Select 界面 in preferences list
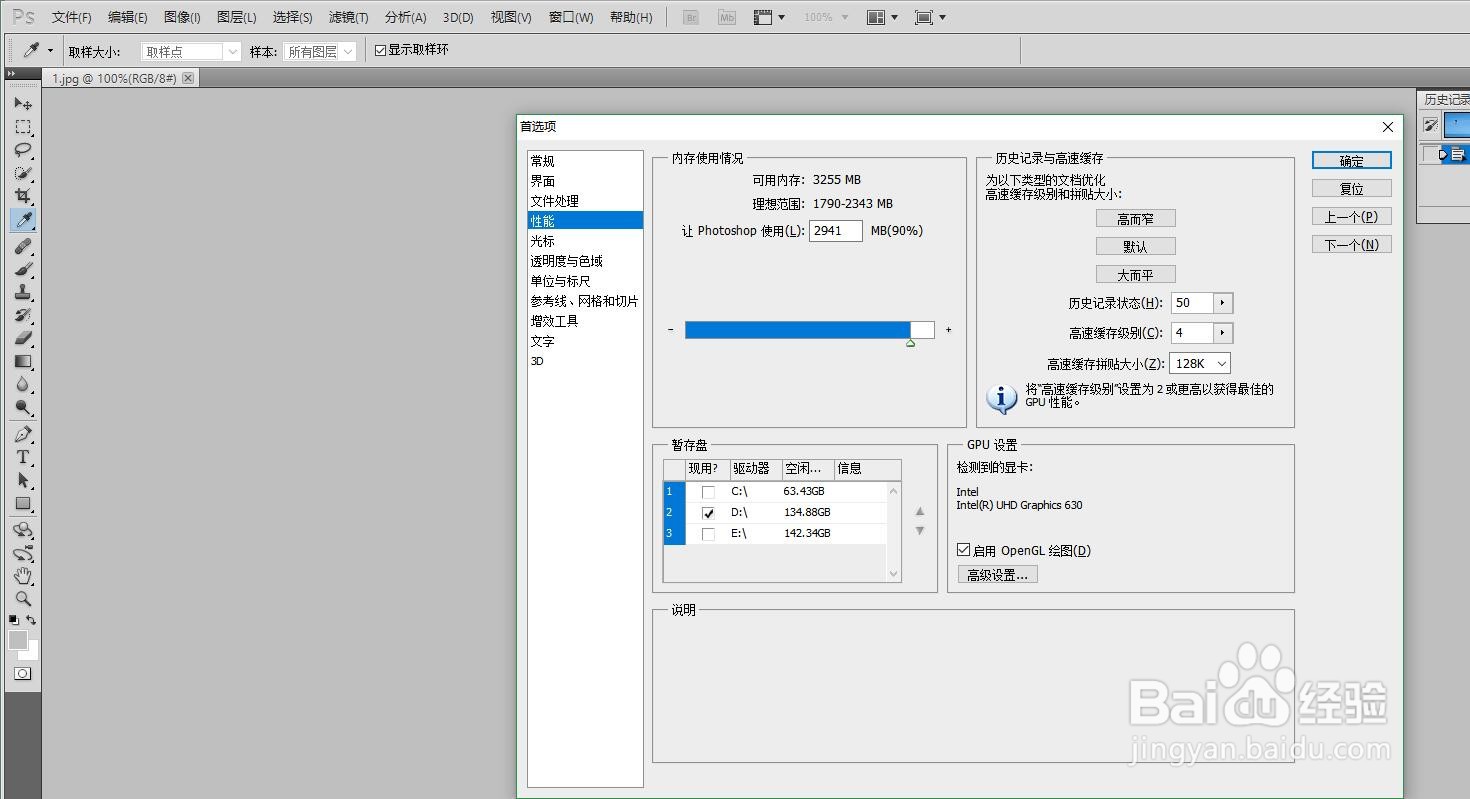This screenshot has height=799, width=1470. click(543, 181)
